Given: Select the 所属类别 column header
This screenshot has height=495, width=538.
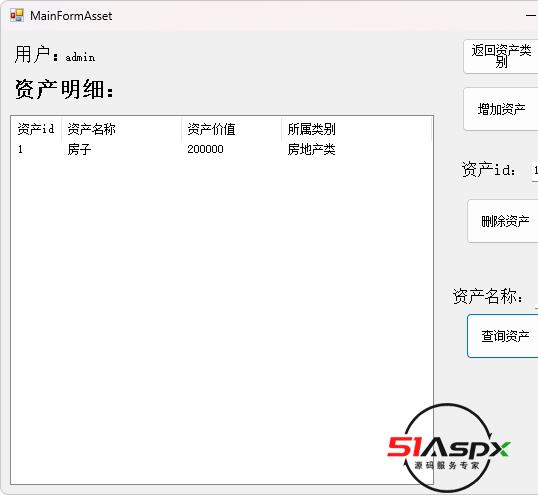Looking at the screenshot, I should pos(356,129).
